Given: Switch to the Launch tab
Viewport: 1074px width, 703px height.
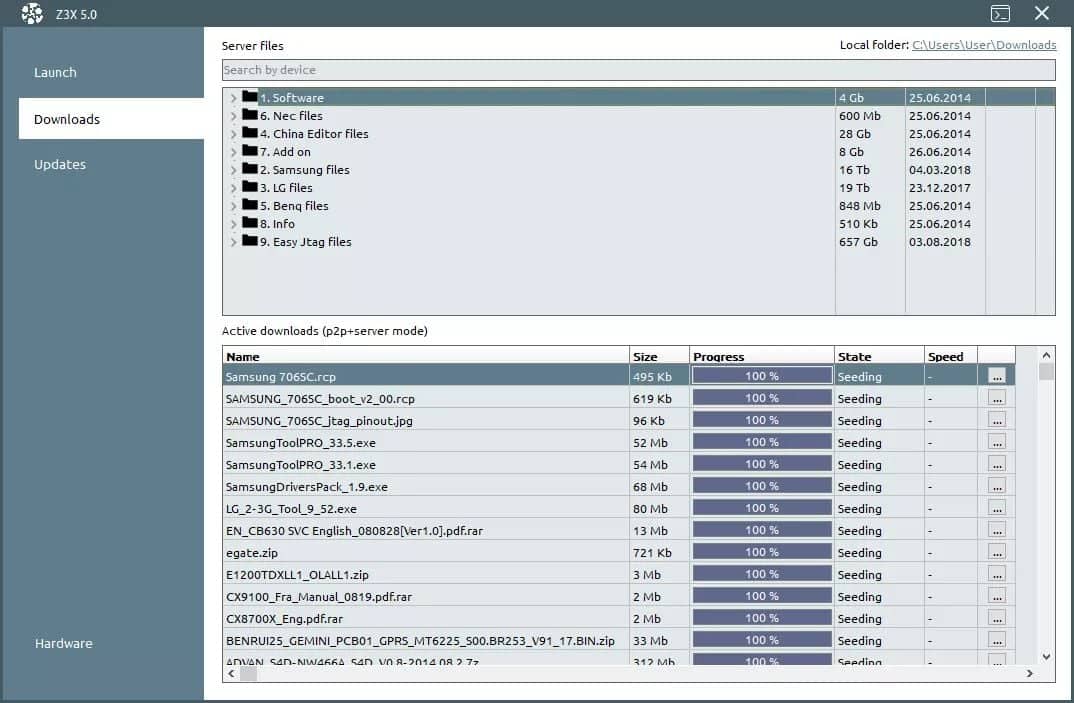Looking at the screenshot, I should [x=55, y=72].
